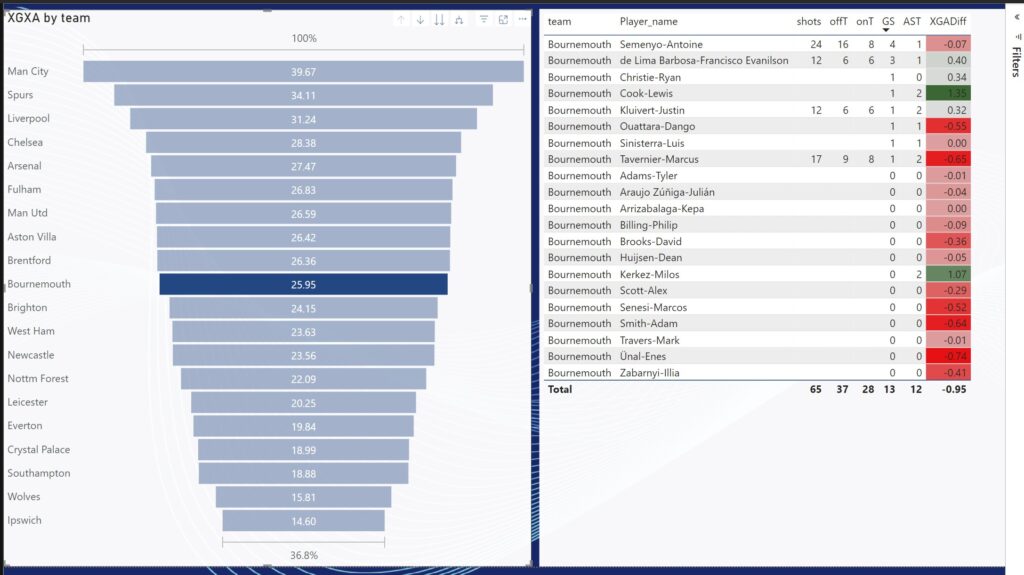Click player name 'Arrizabalaga-Kepa'
This screenshot has height=575, width=1024.
tap(662, 208)
